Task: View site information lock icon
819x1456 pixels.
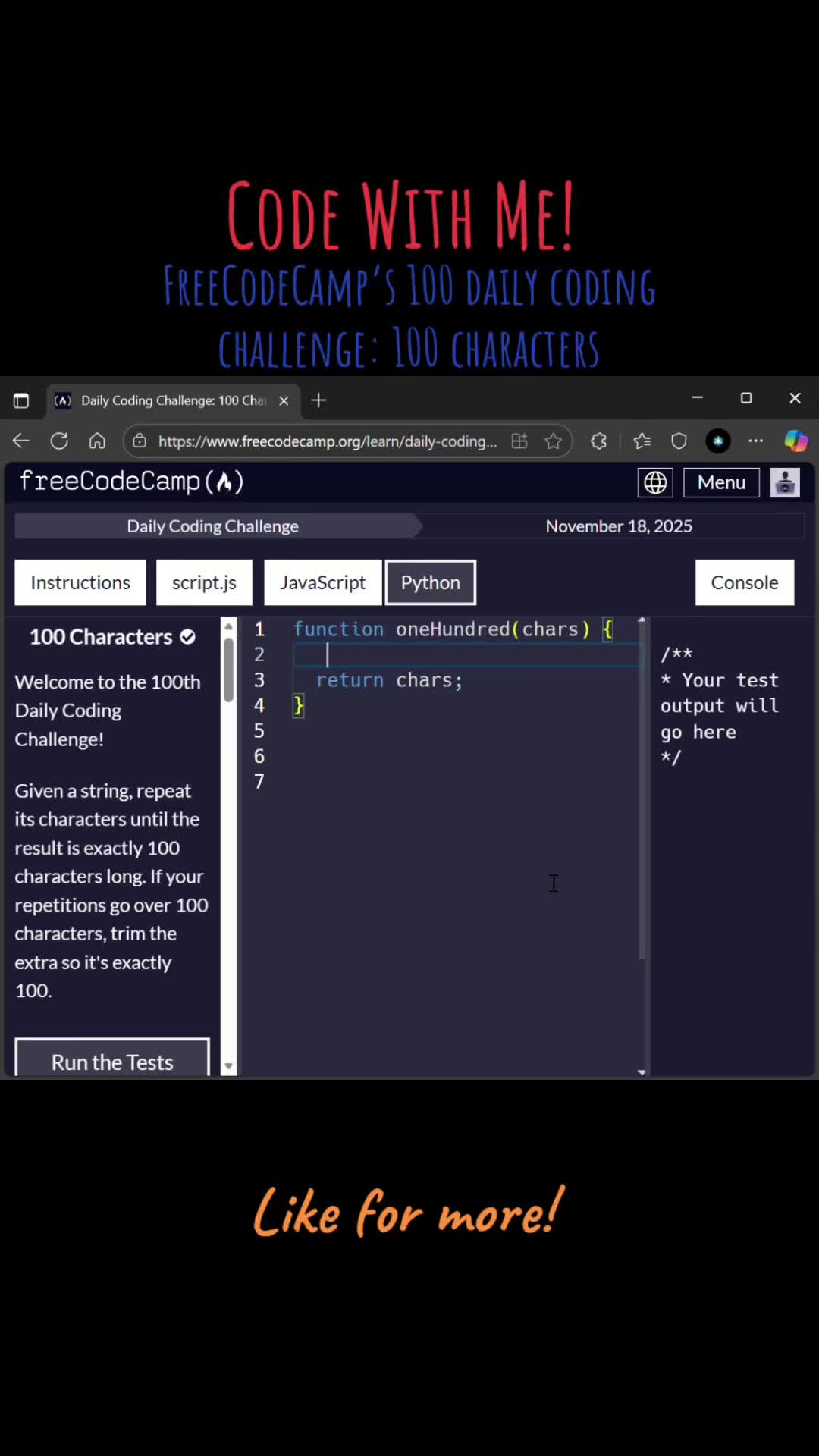Action: click(x=140, y=441)
